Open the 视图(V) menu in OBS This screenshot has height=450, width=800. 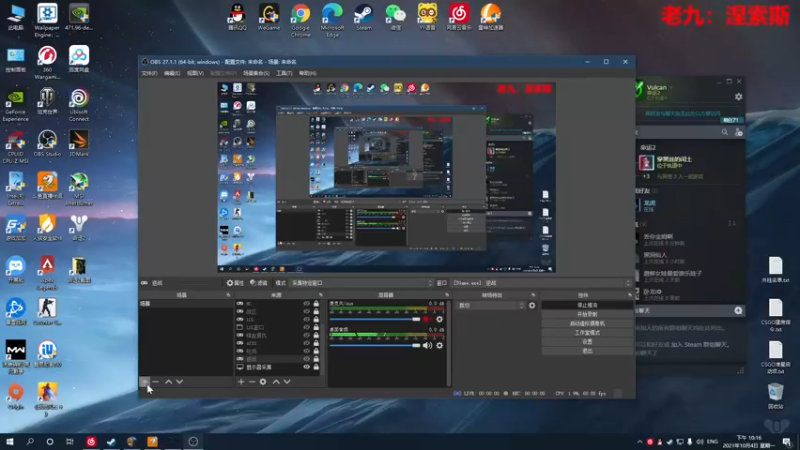point(195,73)
